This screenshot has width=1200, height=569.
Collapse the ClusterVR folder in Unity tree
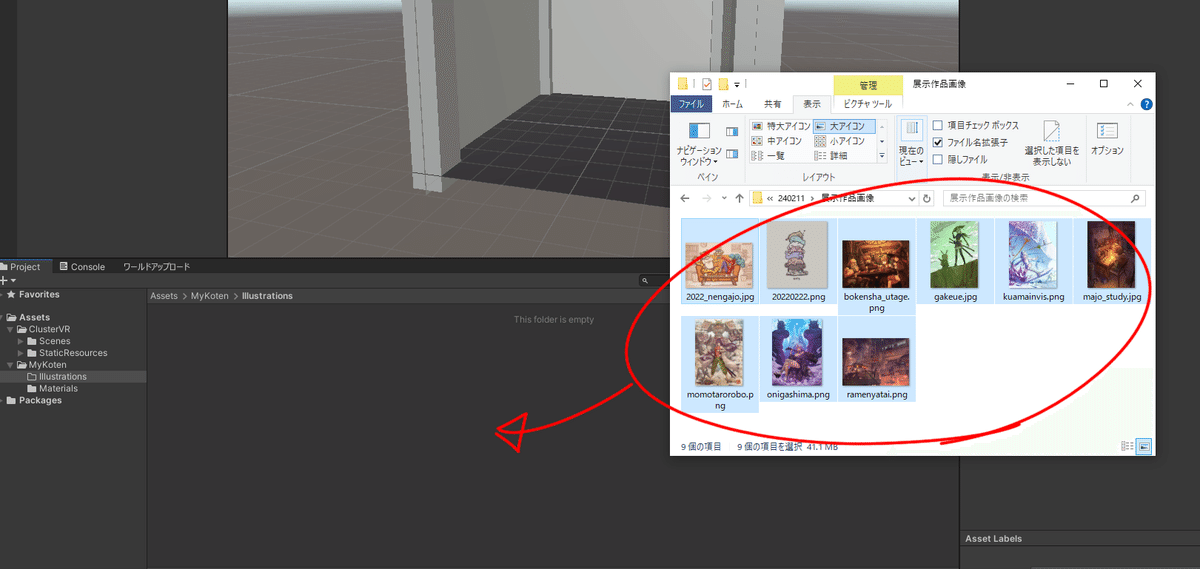11,329
